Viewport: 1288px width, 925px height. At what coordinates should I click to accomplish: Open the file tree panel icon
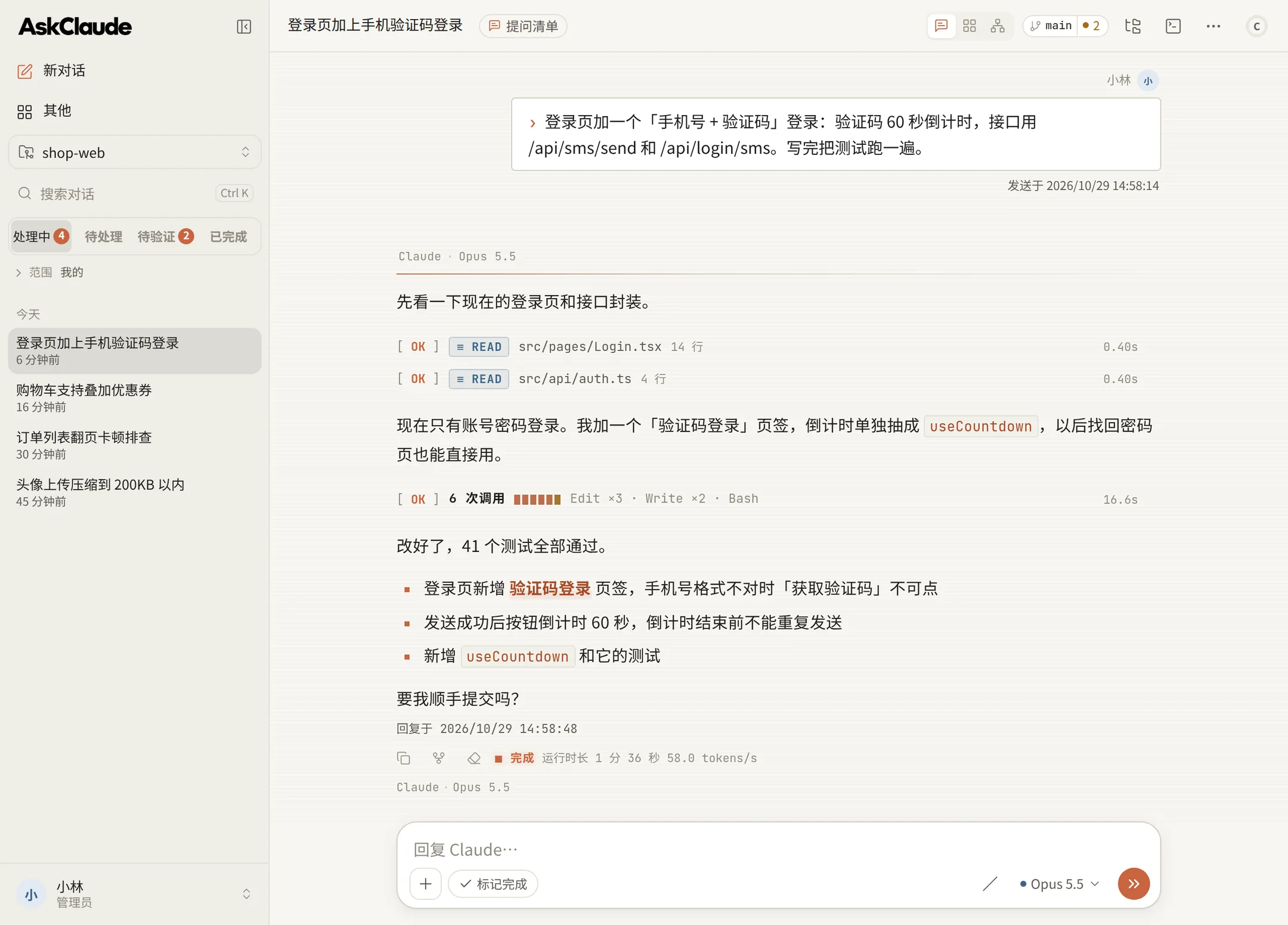coord(1133,26)
